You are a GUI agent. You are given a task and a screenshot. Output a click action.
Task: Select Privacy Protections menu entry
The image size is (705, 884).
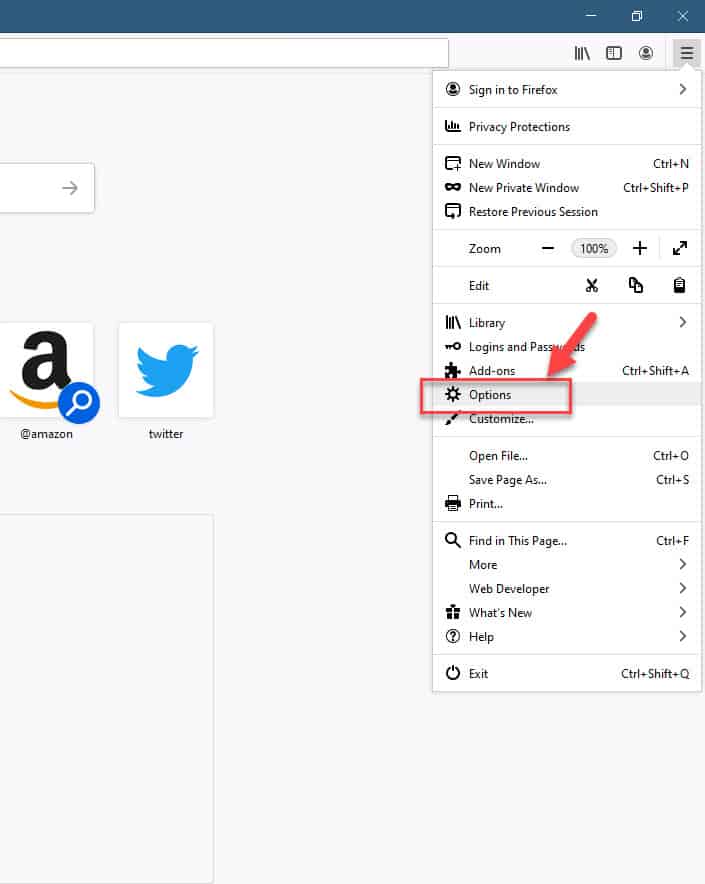coord(567,126)
